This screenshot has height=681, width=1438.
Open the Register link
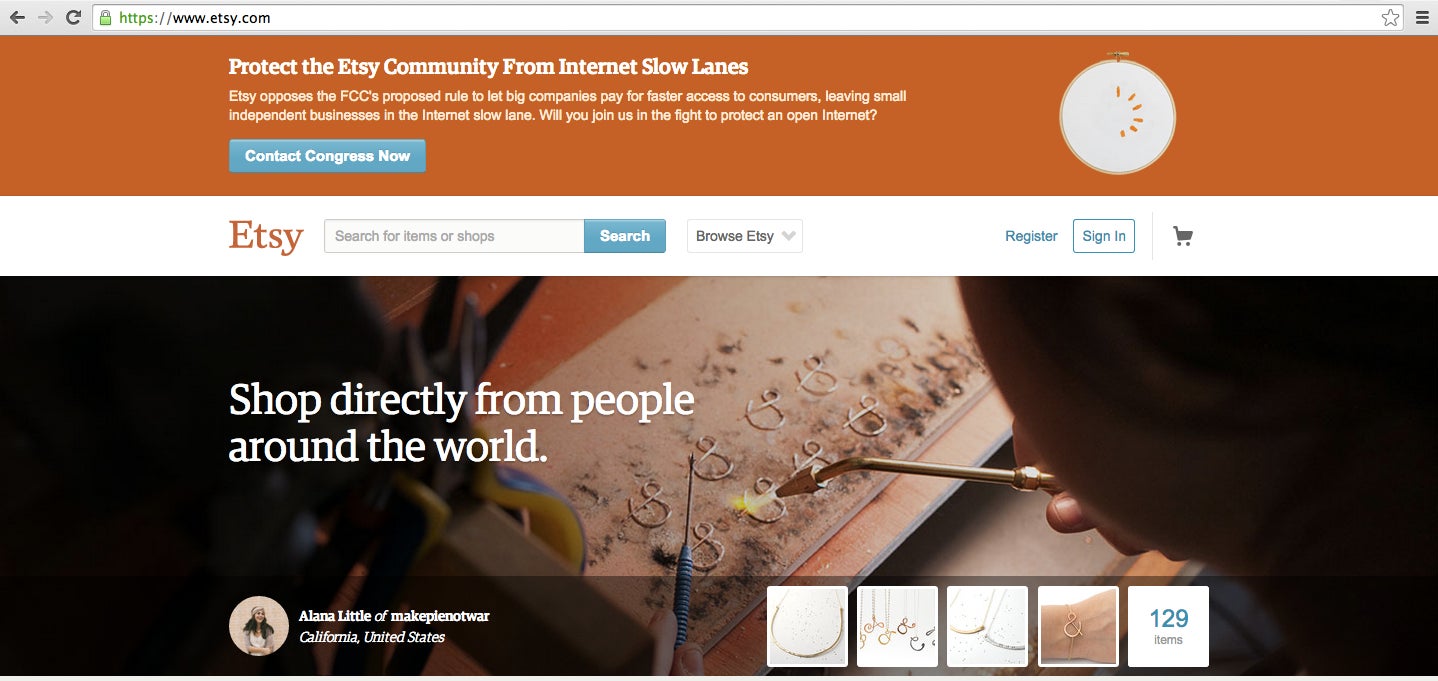pyautogui.click(x=1031, y=236)
